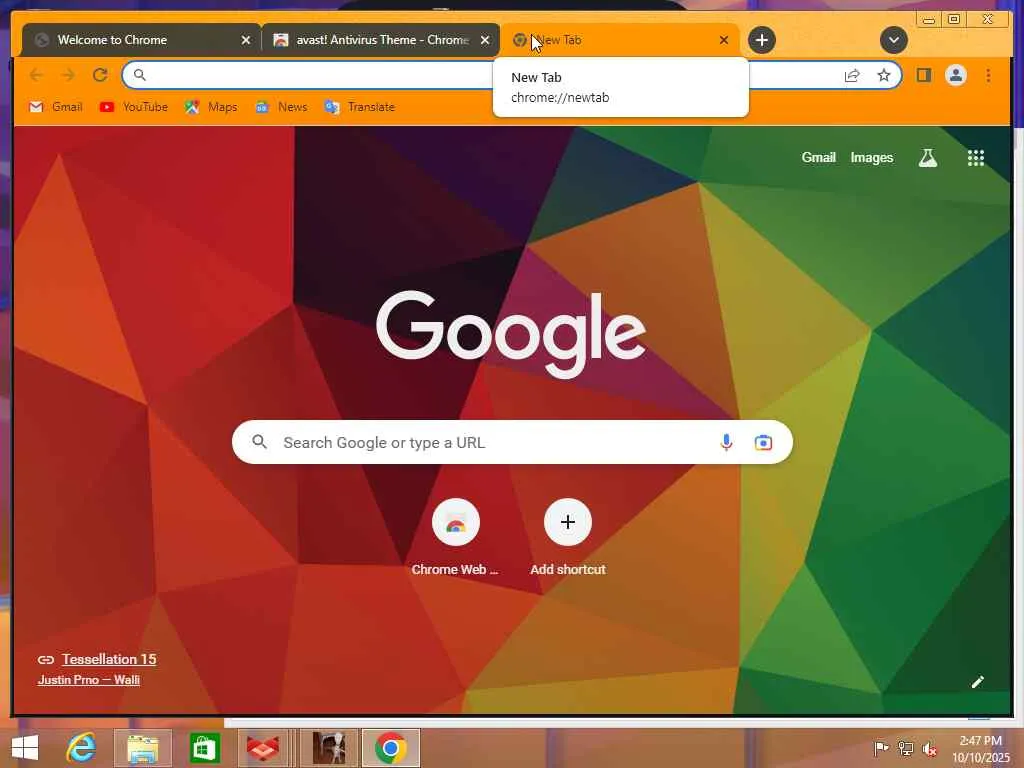Click the Images link on the page
Screen dimensions: 1024x768
click(x=871, y=157)
